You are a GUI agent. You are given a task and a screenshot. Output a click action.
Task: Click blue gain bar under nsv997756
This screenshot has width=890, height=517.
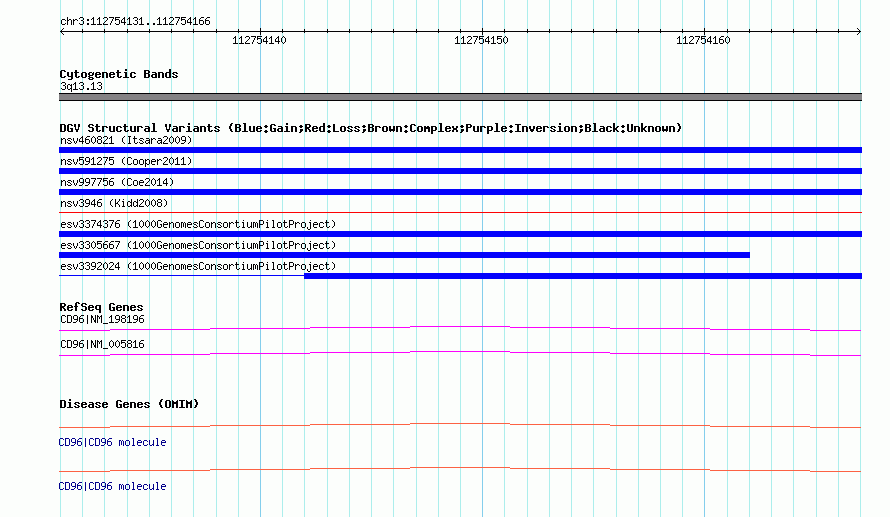click(x=460, y=192)
